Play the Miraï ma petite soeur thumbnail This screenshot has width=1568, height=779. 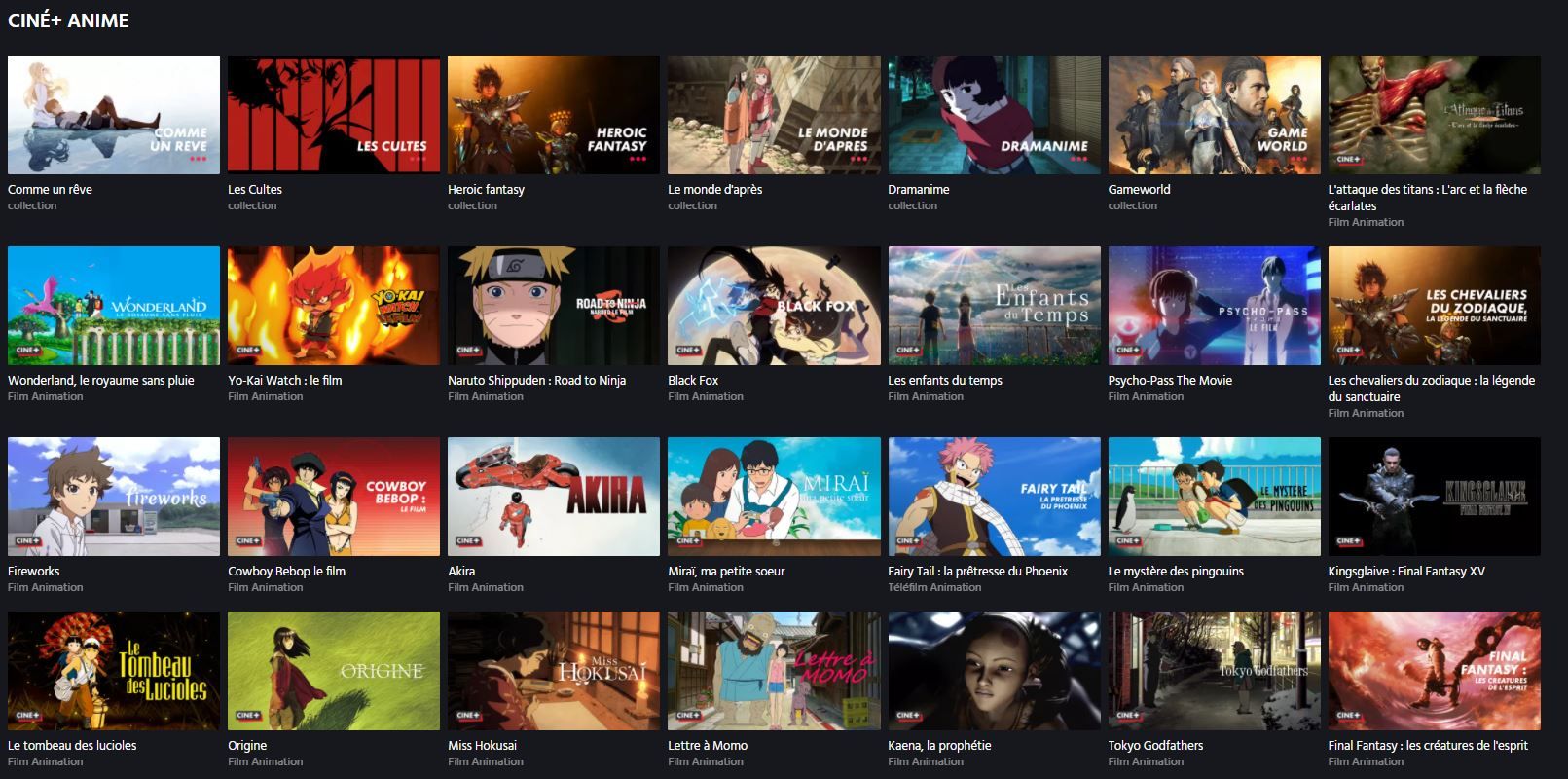[x=774, y=497]
